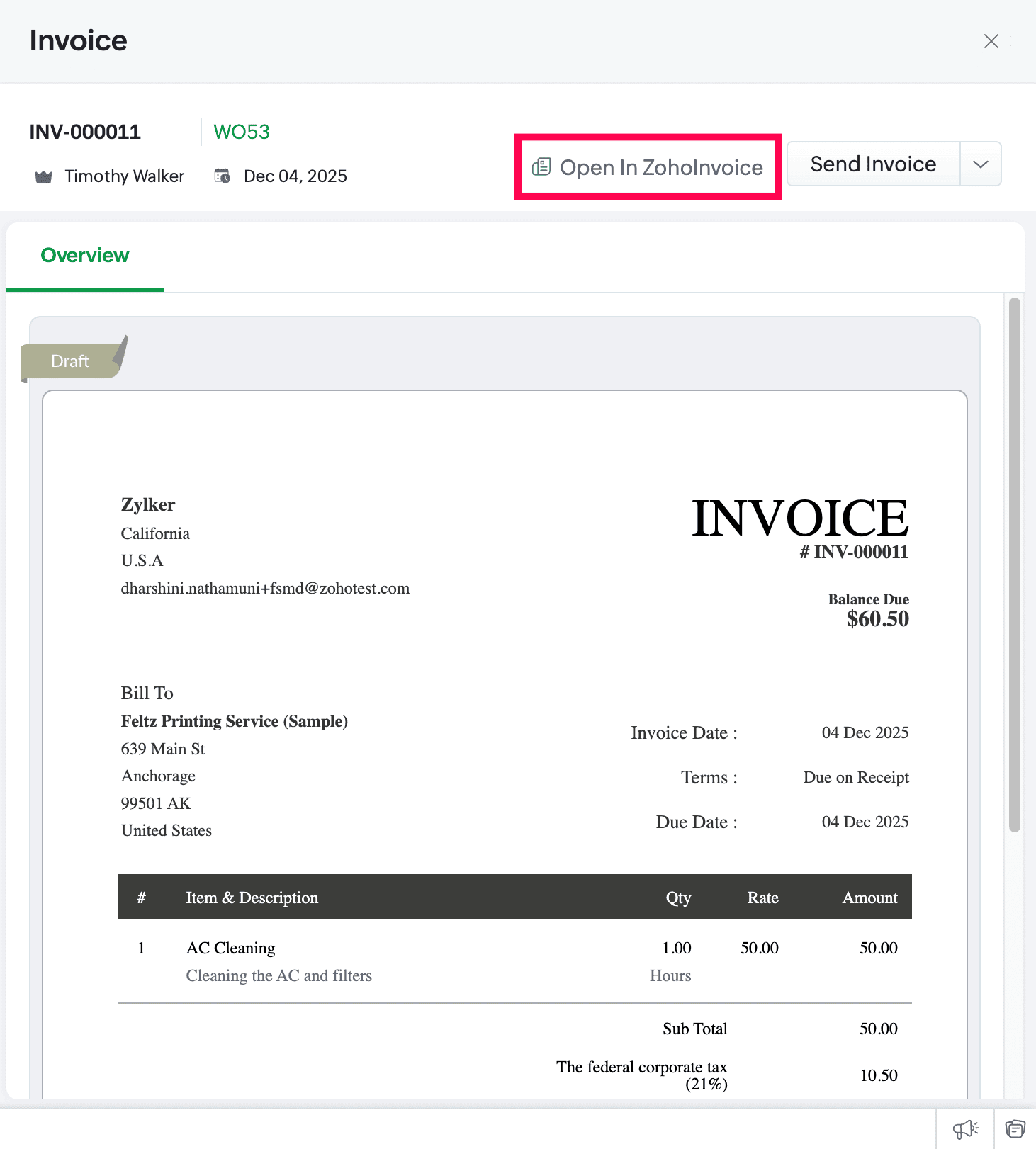The image size is (1036, 1149).
Task: Open the WO53 work order link
Action: tap(242, 132)
